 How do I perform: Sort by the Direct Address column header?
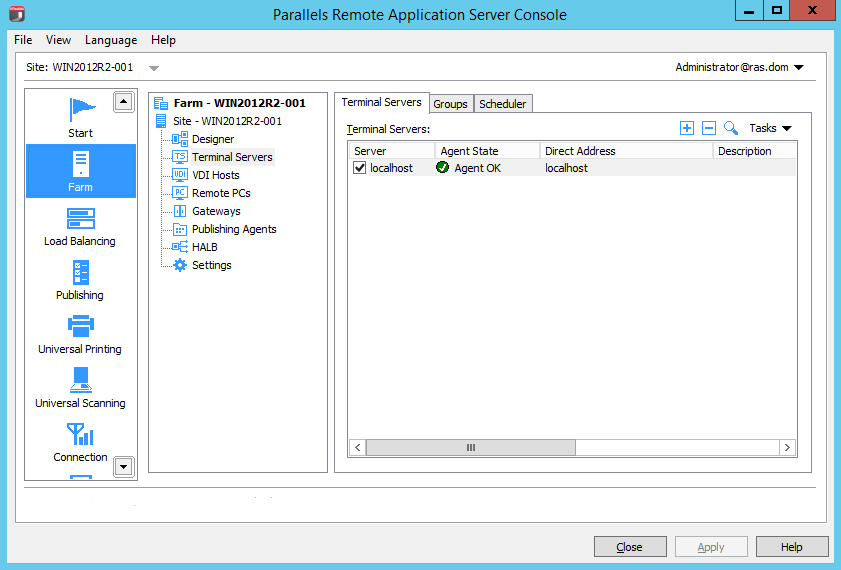[x=626, y=151]
